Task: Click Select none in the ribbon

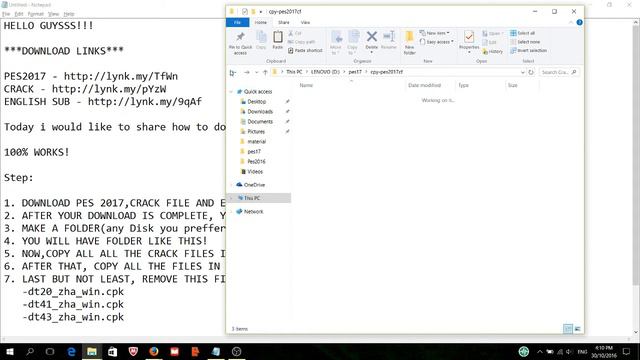Action: coord(525,42)
